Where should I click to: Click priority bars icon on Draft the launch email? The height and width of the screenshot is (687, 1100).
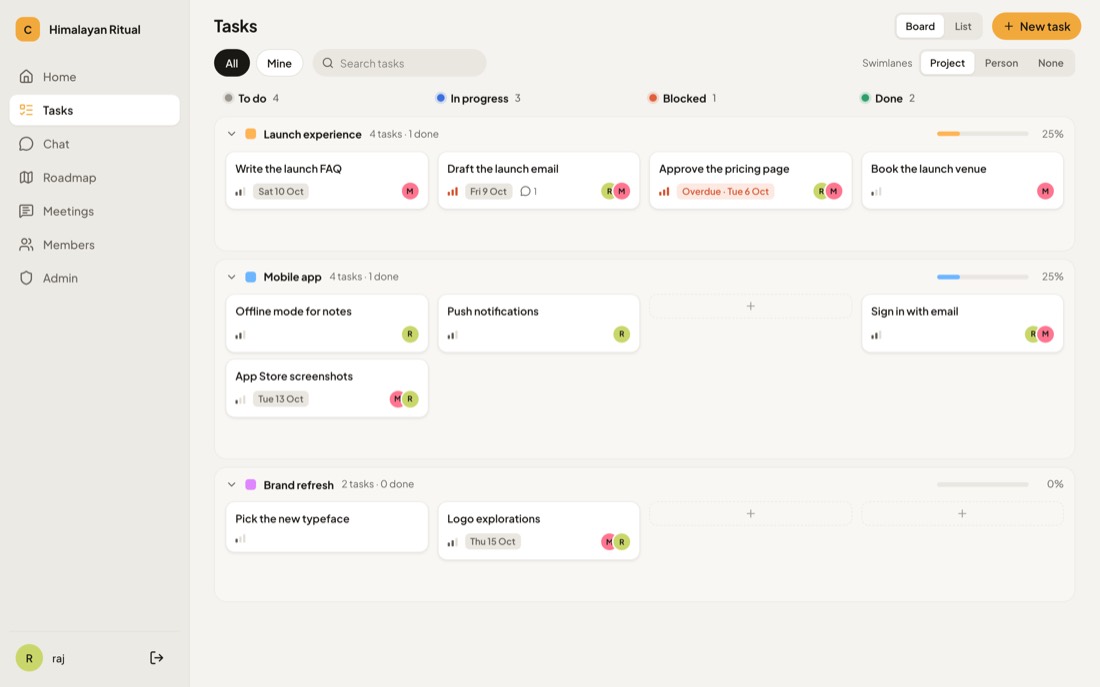click(x=452, y=191)
